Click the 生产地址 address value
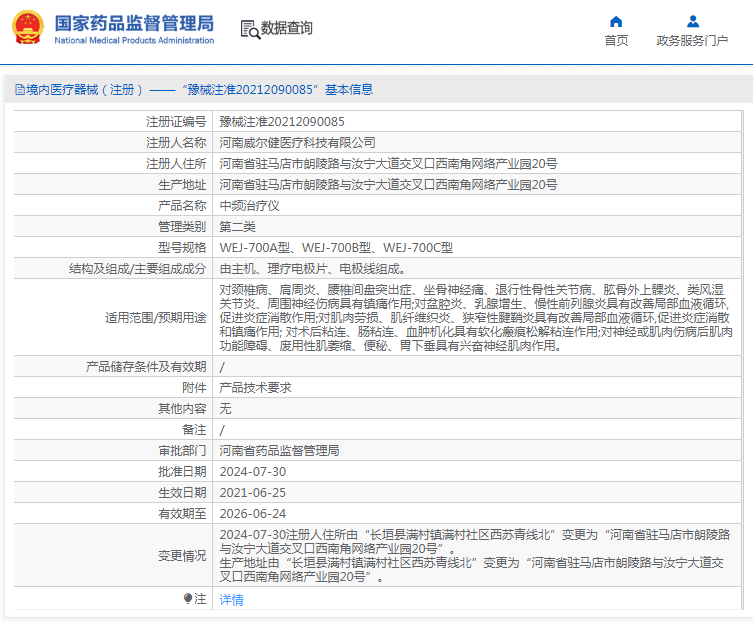The height and width of the screenshot is (636, 753). click(x=389, y=185)
